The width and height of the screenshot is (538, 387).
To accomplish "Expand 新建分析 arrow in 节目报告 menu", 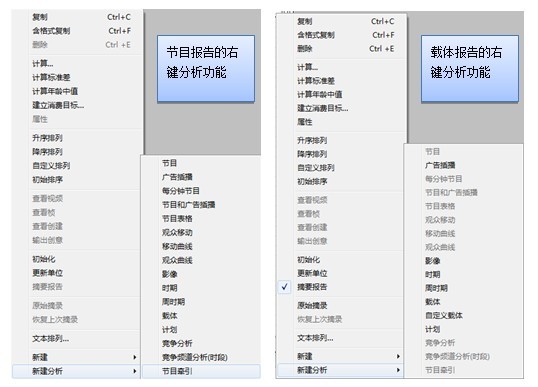I will coord(135,371).
